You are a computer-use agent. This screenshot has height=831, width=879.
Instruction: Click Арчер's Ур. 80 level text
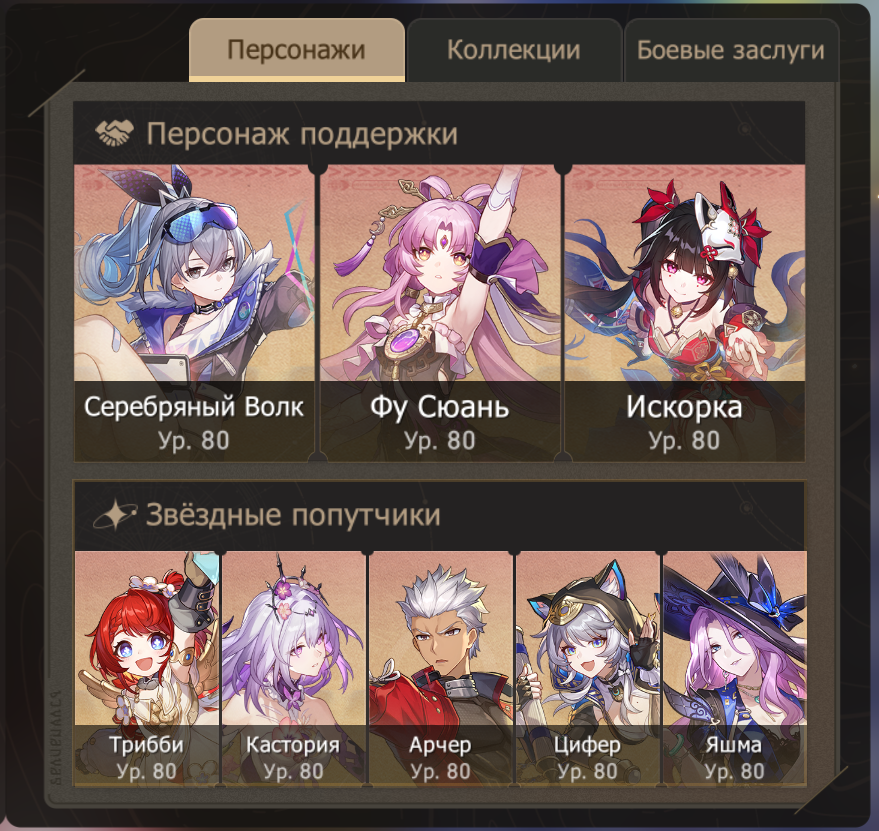441,772
